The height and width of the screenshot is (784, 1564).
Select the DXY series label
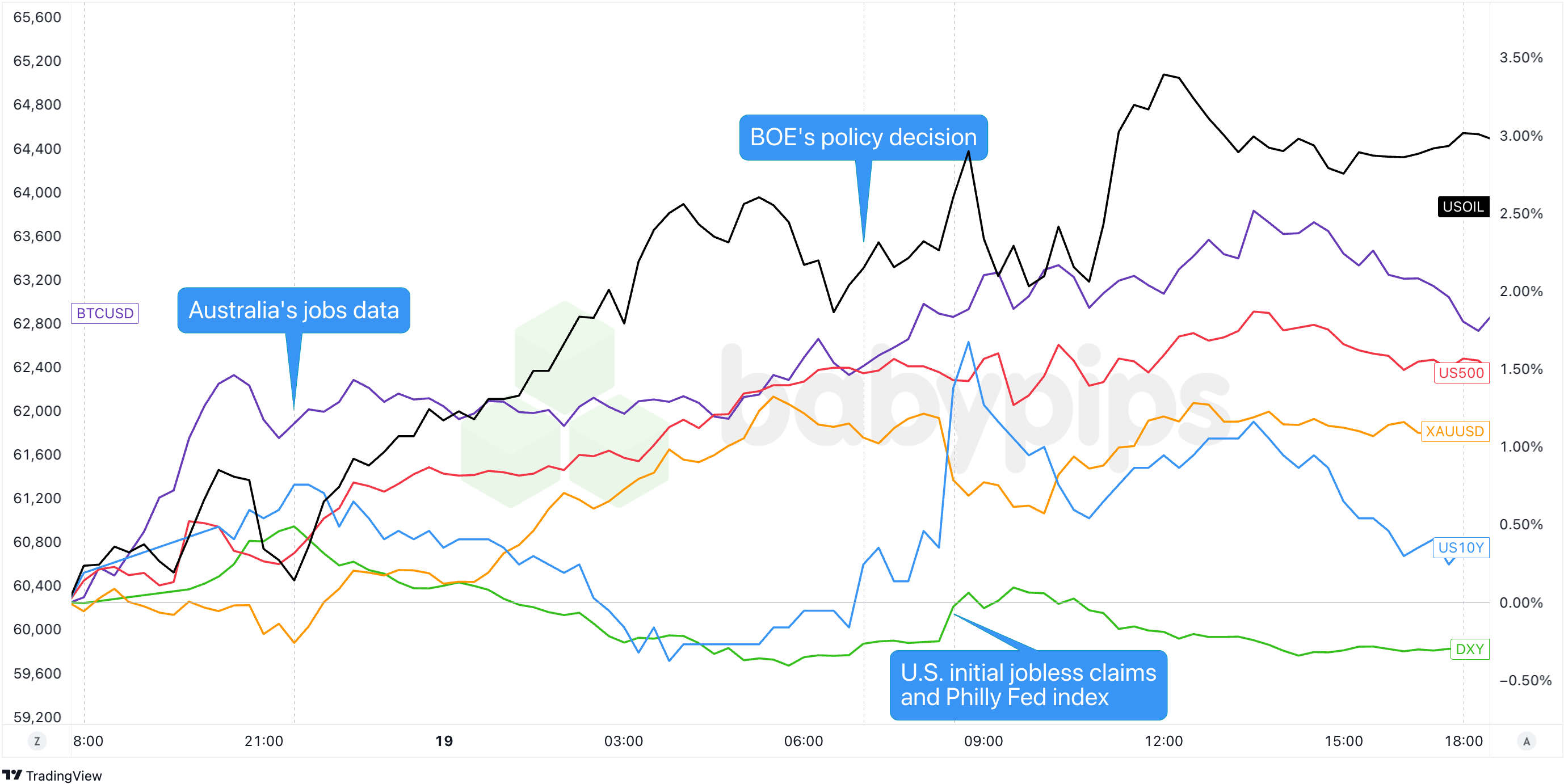(1469, 650)
